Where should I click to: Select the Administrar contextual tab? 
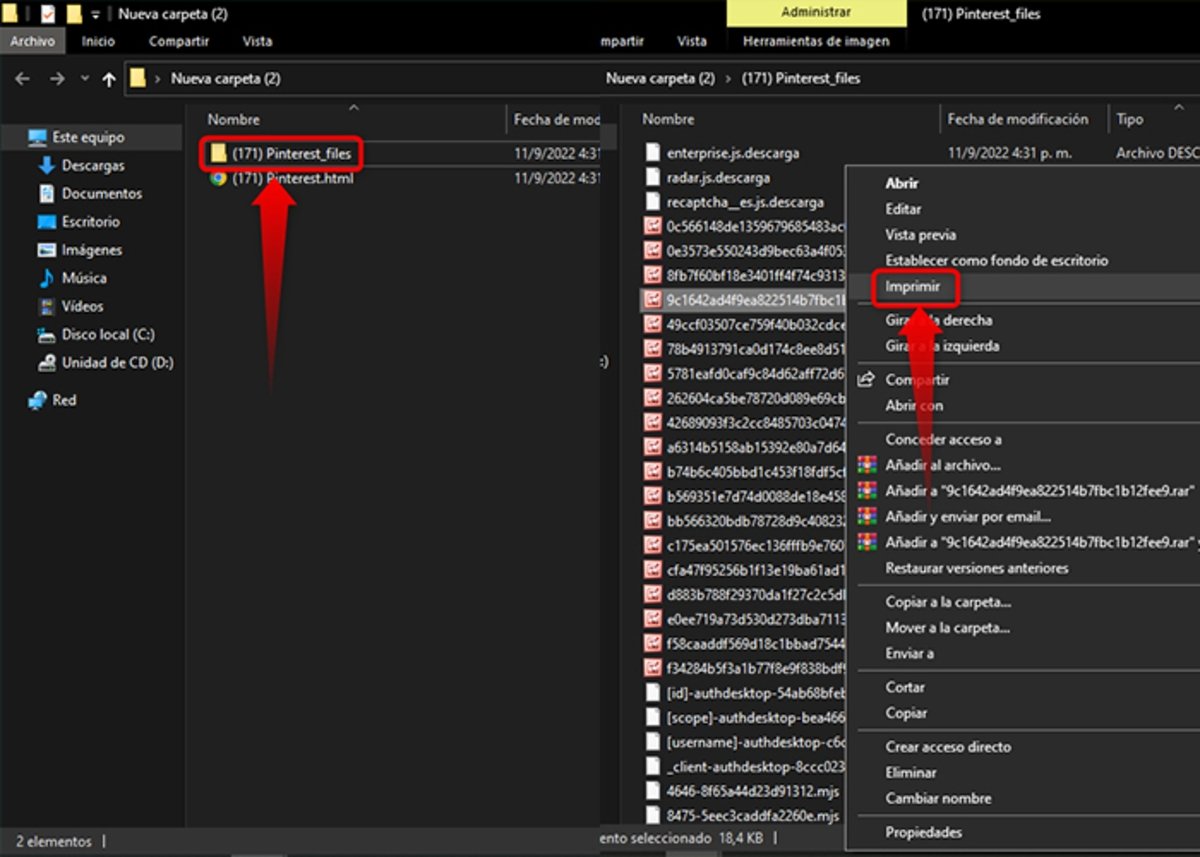[x=817, y=13]
